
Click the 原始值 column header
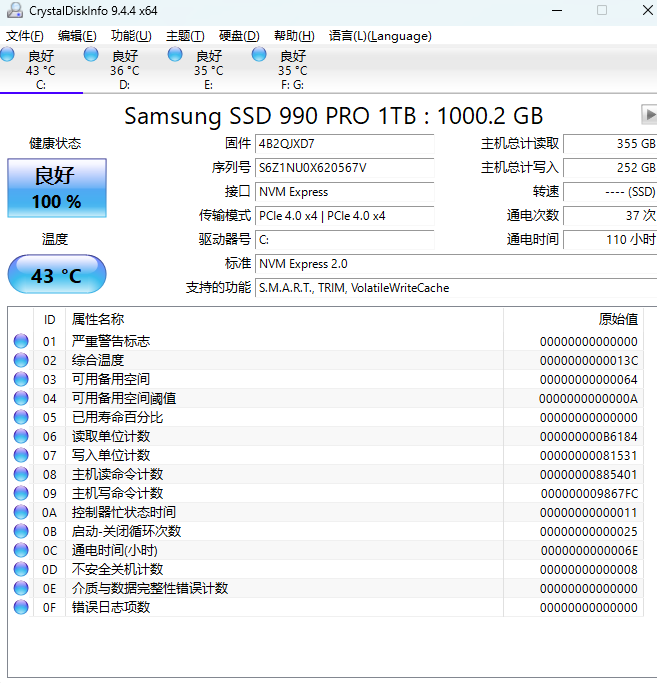tap(573, 320)
